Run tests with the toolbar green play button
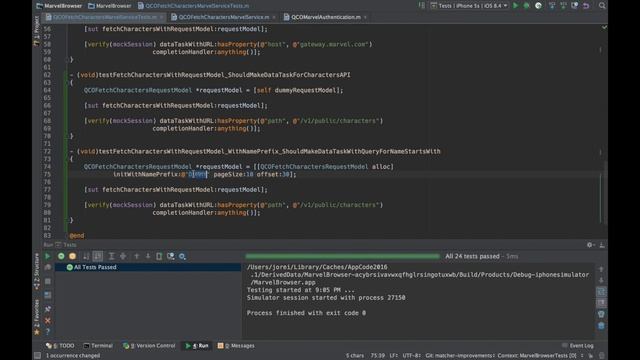This screenshot has height=360, width=640. click(516, 6)
